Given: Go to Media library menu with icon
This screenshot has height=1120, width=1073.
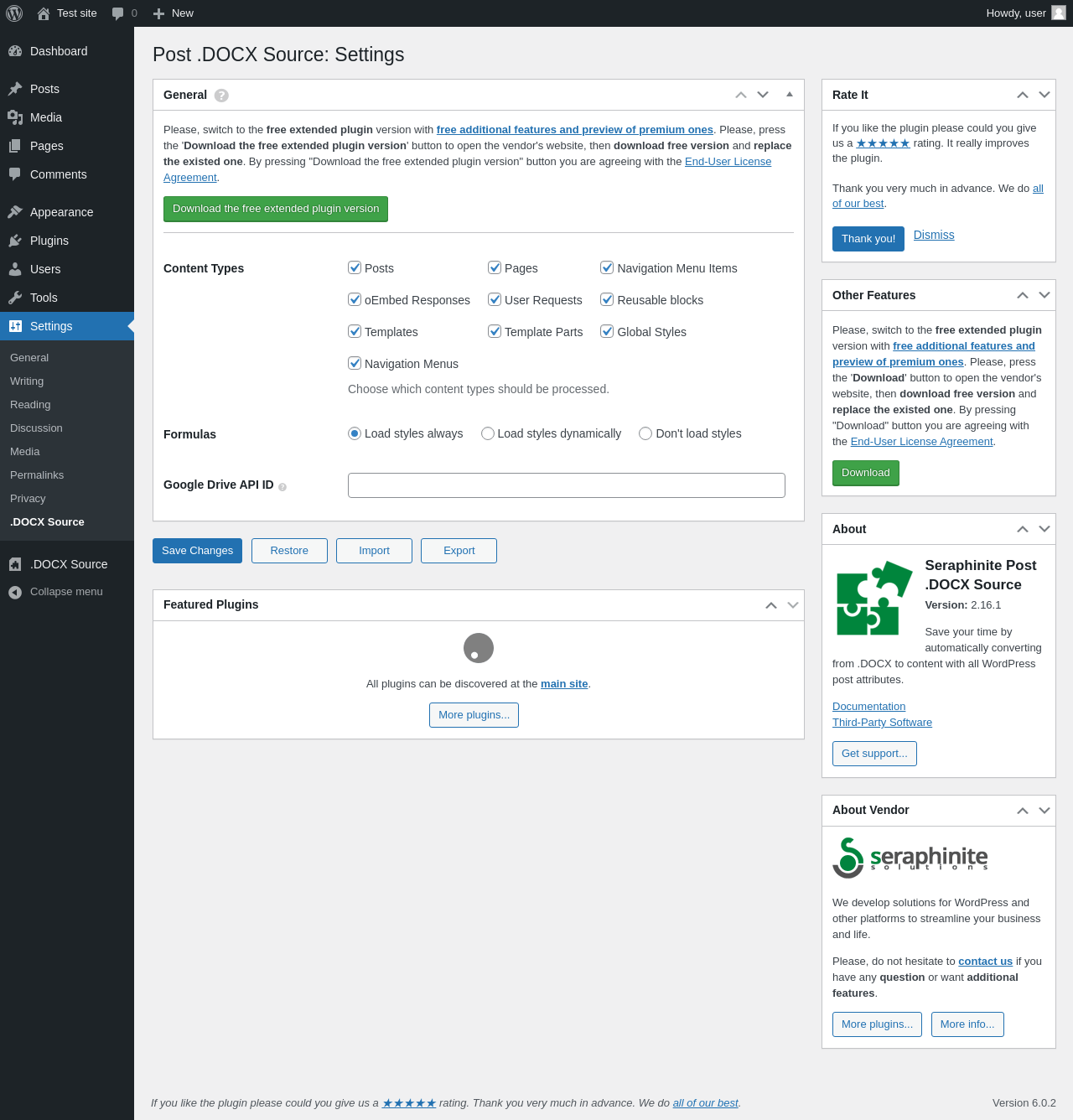Looking at the screenshot, I should pos(67,117).
